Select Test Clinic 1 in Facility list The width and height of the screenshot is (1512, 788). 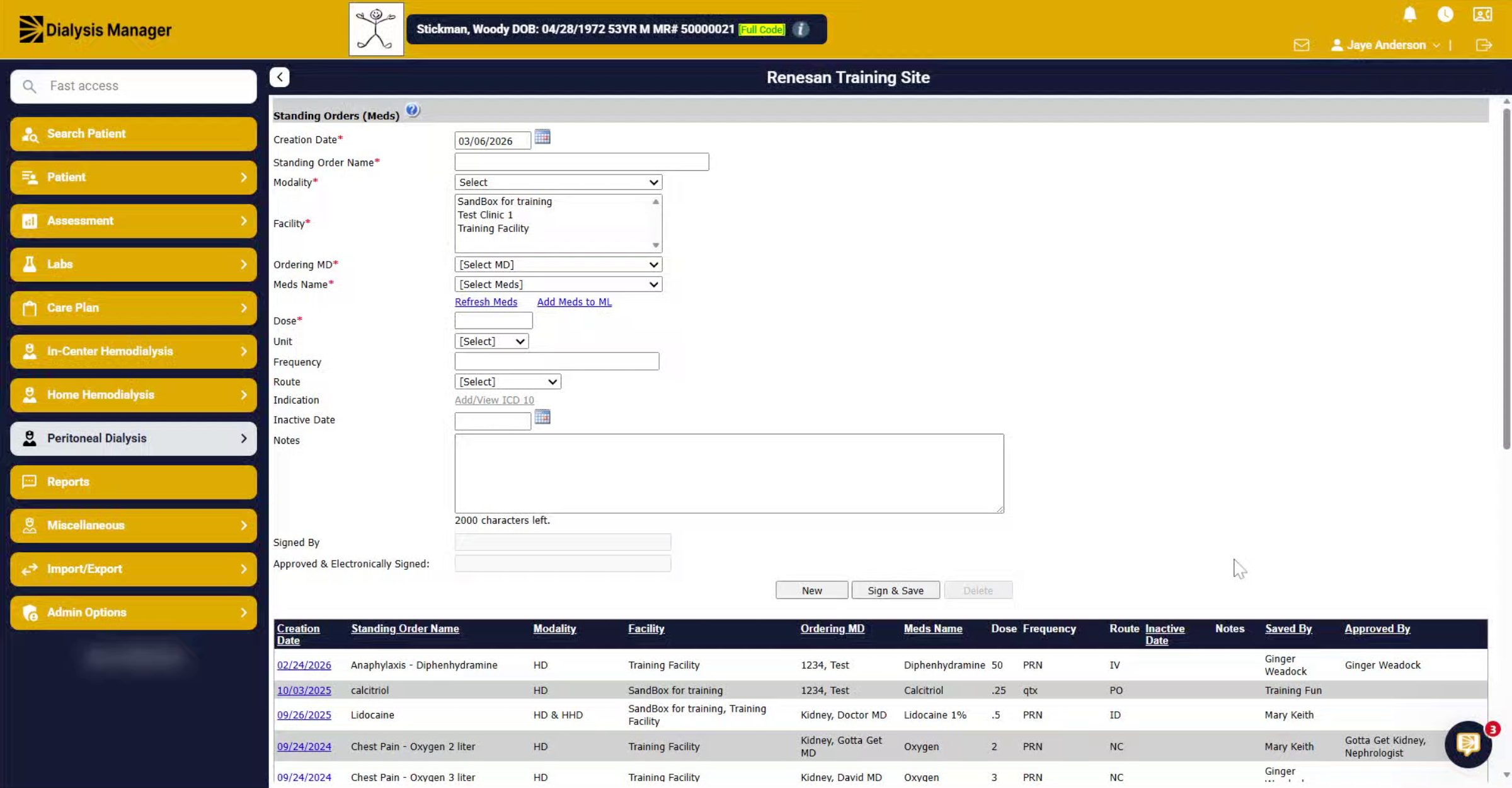coord(485,215)
